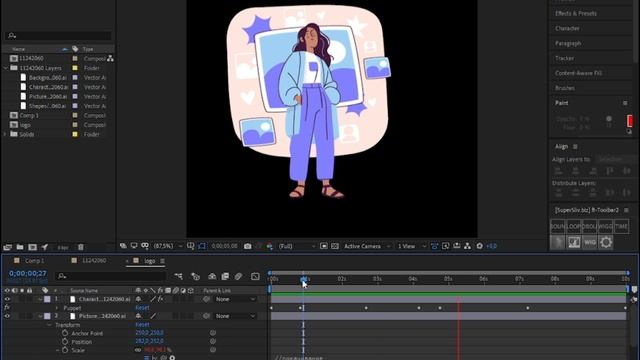Open the ft-Toolbar settings gear
The width and height of the screenshot is (640, 360).
pyautogui.click(x=606, y=242)
